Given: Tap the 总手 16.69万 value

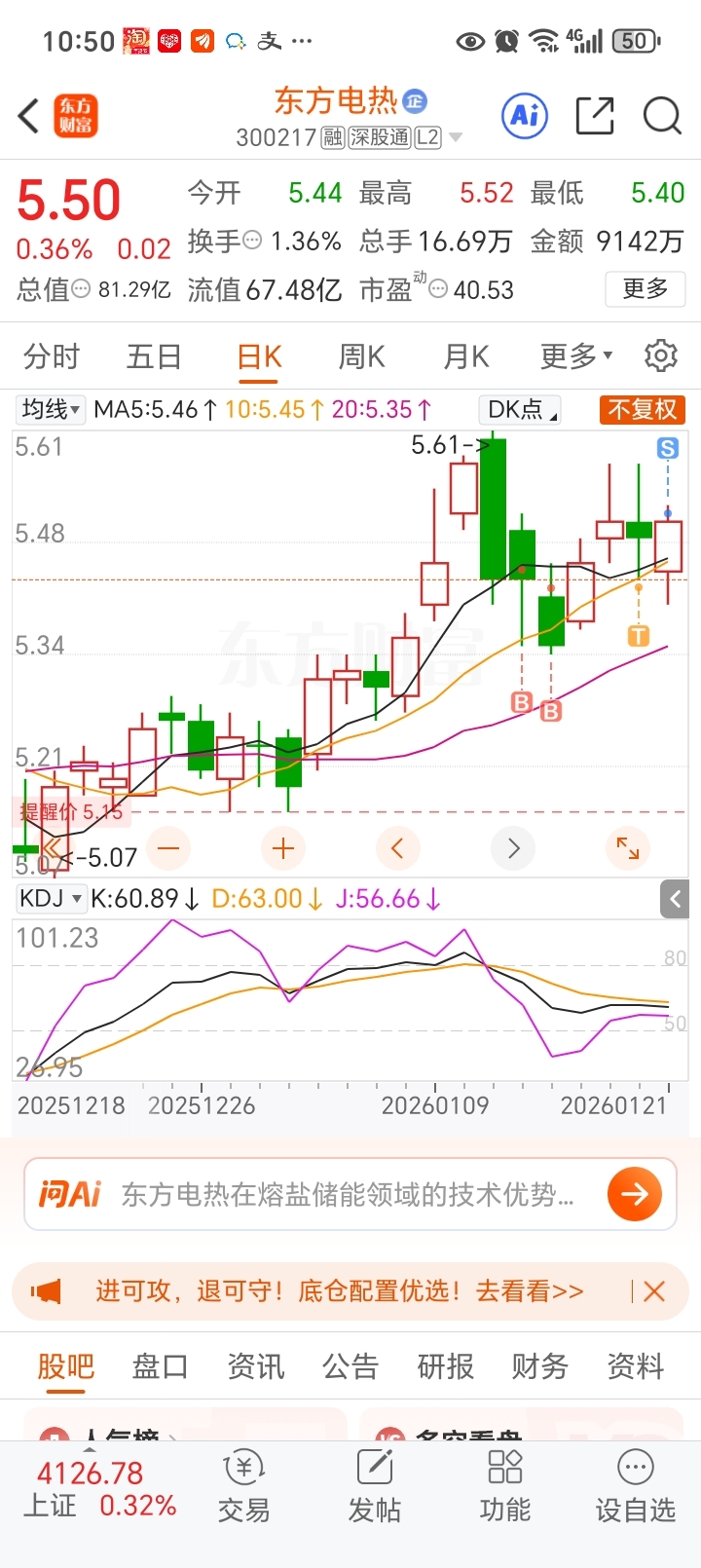Looking at the screenshot, I should 436,241.
